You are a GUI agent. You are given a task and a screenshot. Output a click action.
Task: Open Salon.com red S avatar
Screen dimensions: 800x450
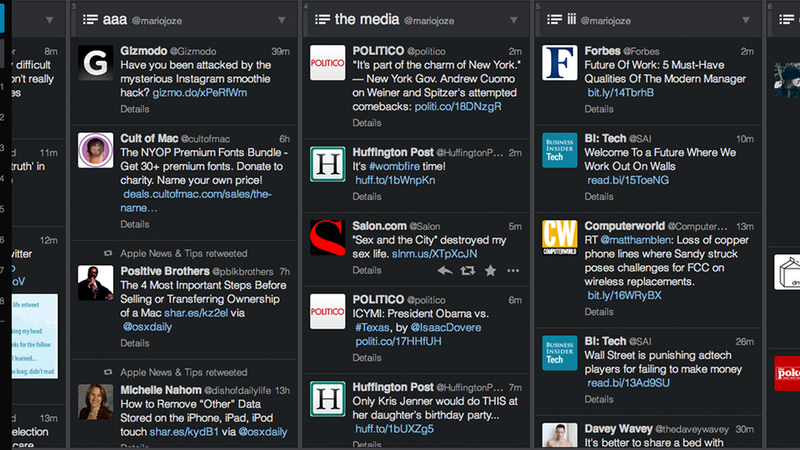328,238
